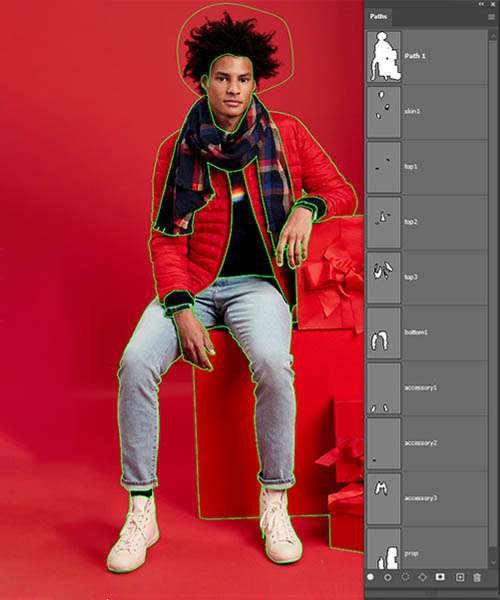Make work path from selection
This screenshot has width=500, height=600.
422,577
